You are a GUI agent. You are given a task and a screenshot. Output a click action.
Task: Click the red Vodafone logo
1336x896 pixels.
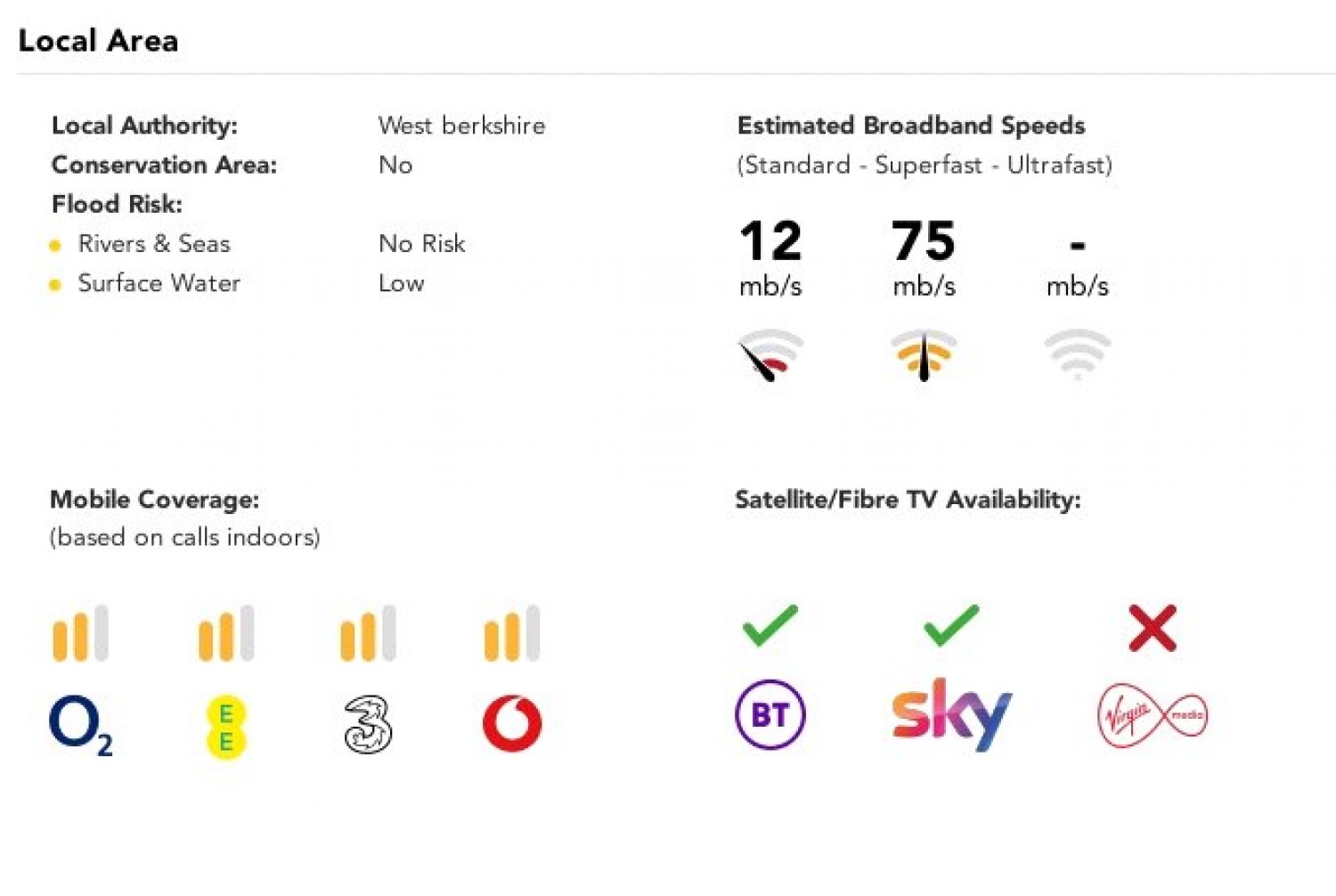(x=512, y=723)
